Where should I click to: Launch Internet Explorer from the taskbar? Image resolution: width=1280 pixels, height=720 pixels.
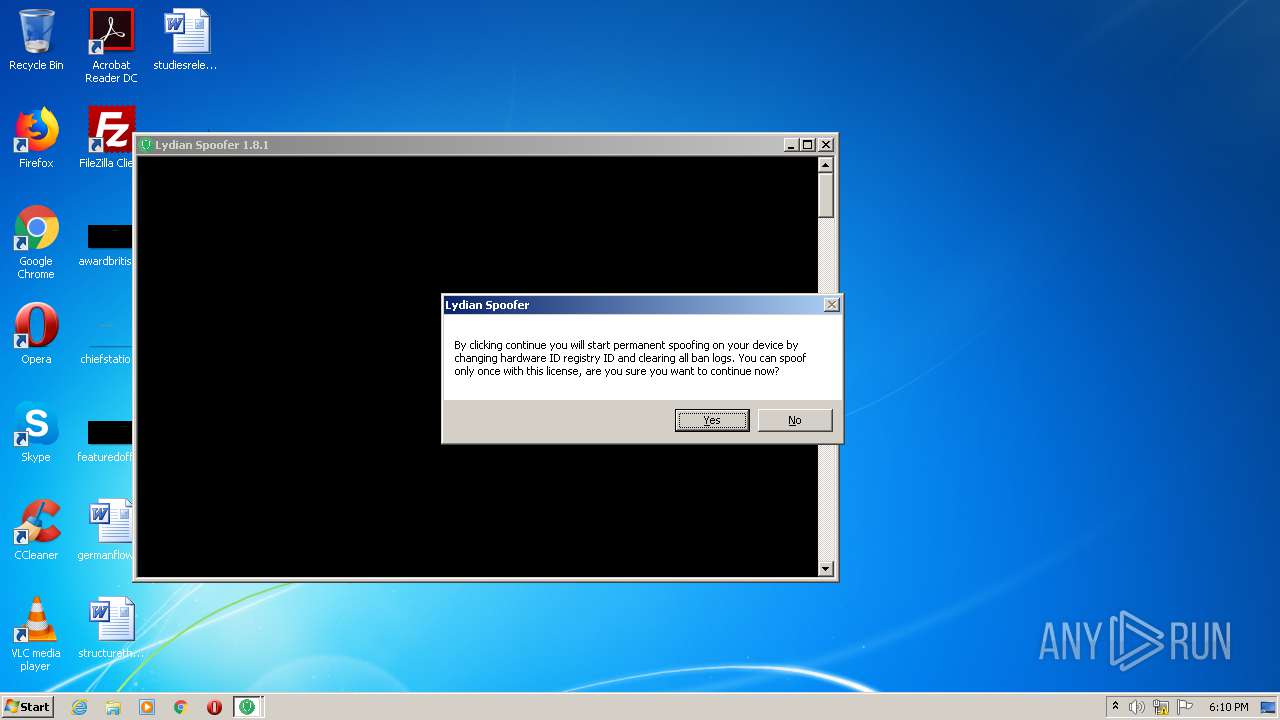79,707
